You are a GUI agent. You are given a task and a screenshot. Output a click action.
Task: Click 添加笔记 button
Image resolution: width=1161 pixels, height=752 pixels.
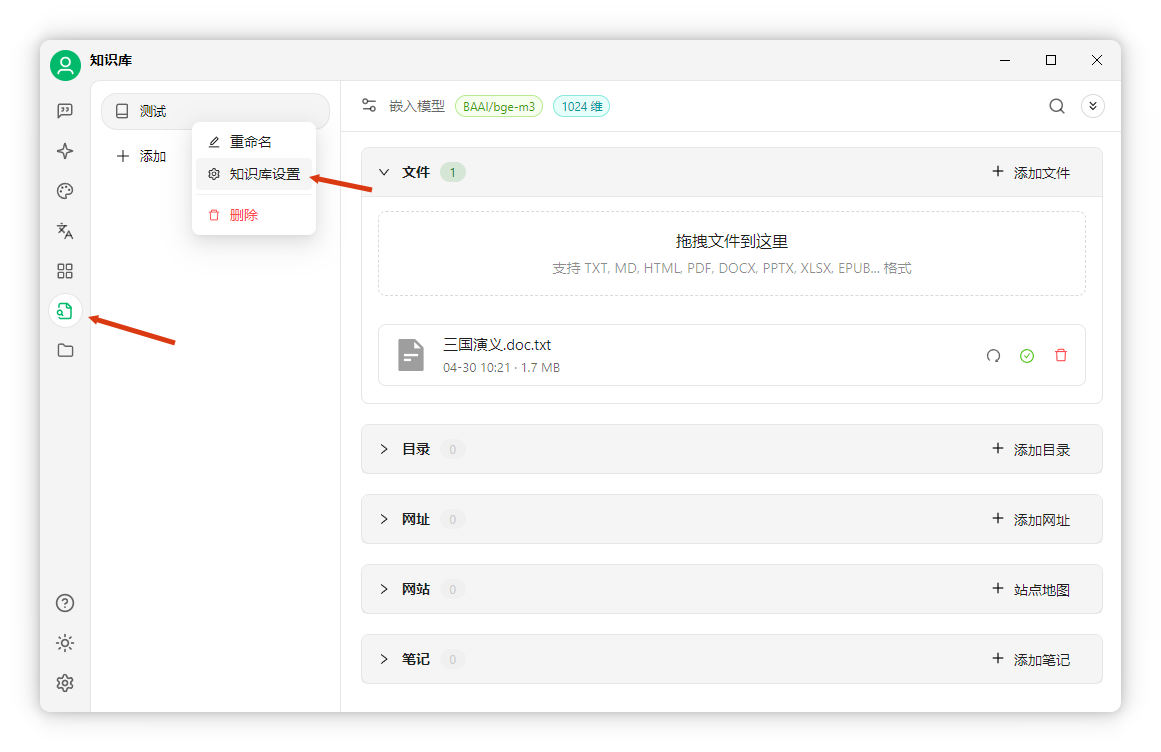pyautogui.click(x=1031, y=659)
